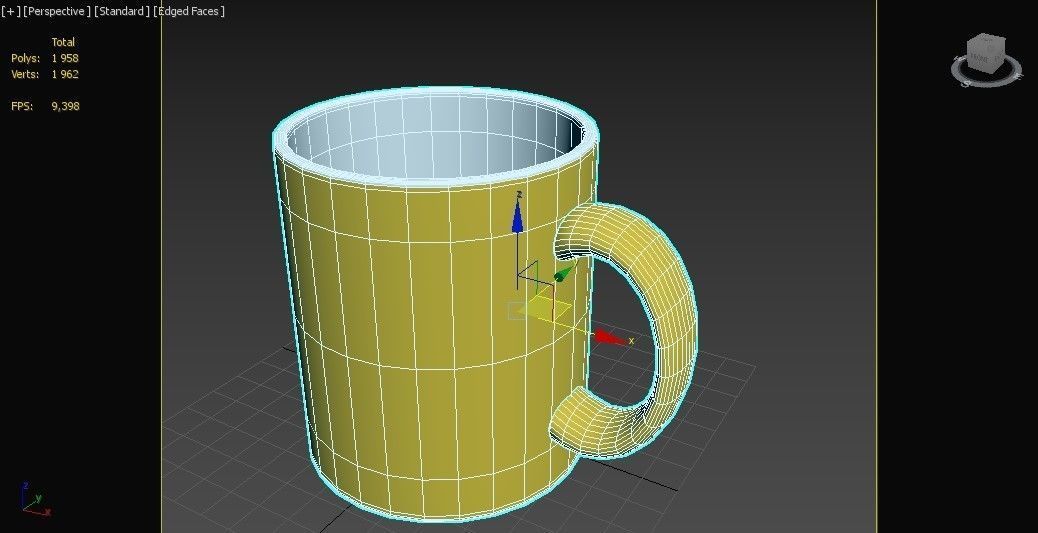Click the yellow XY plane gizmo handle
Screen dimensions: 1038x533
click(x=543, y=307)
